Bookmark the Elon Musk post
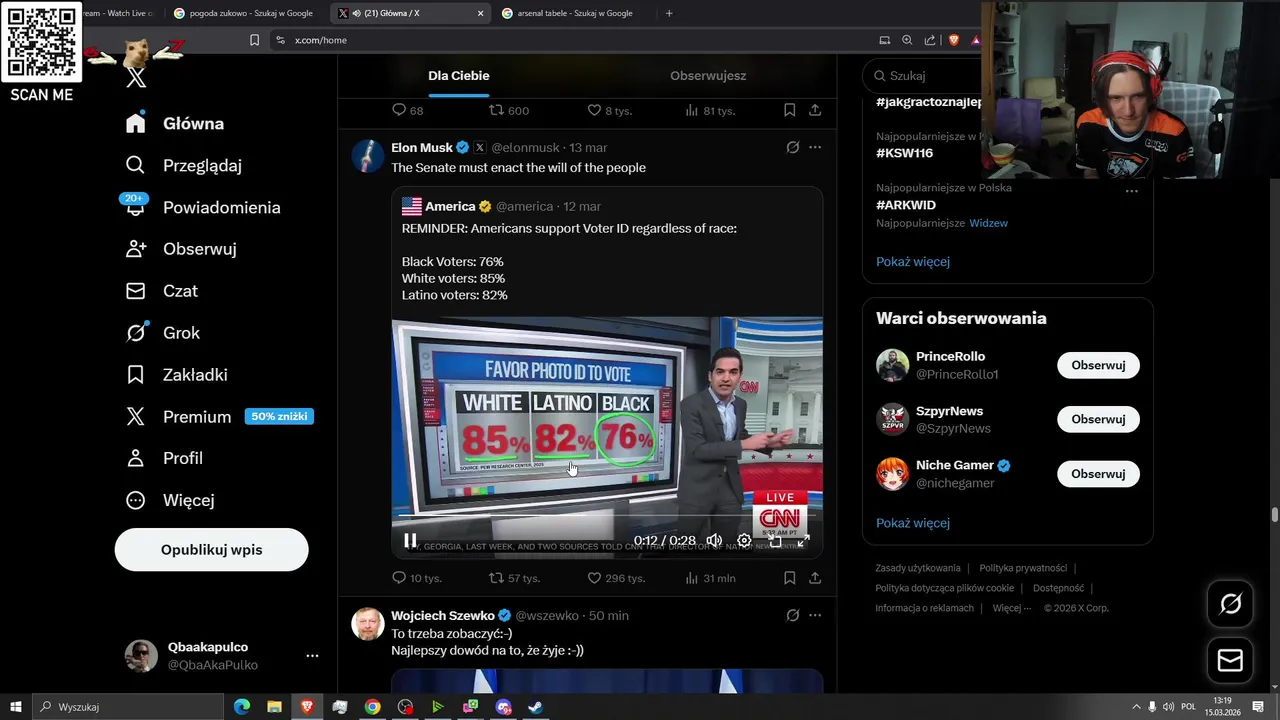This screenshot has width=1280, height=720. (789, 578)
